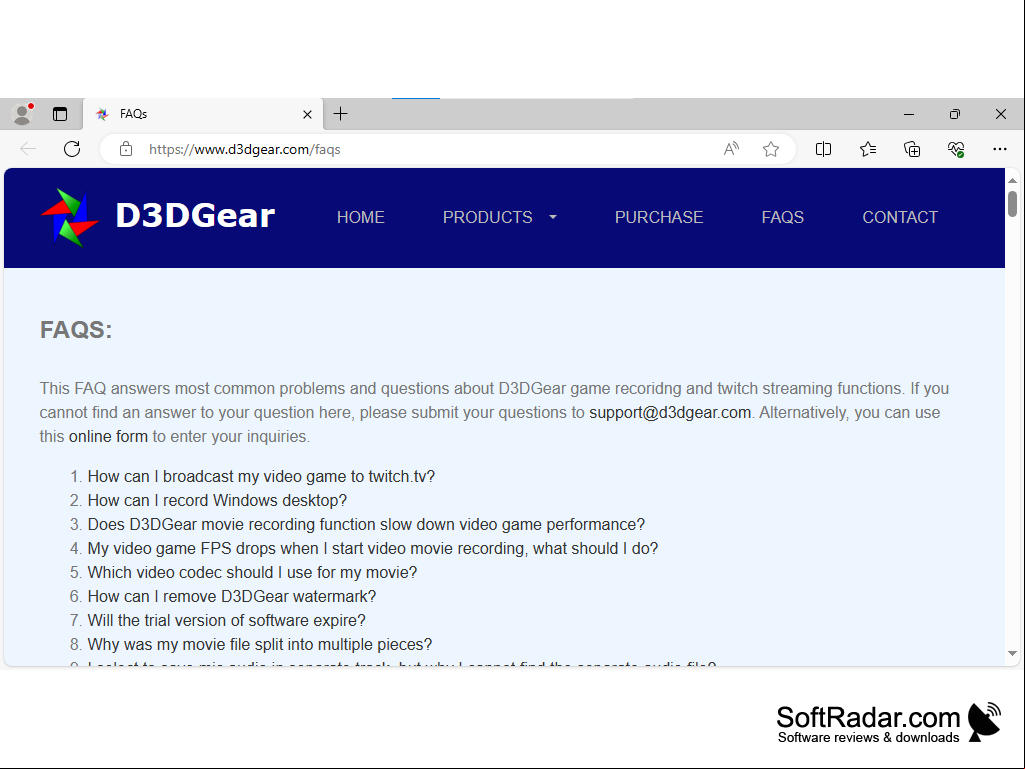Open the Favorites list
Viewport: 1025px width, 769px height.
coord(868,149)
